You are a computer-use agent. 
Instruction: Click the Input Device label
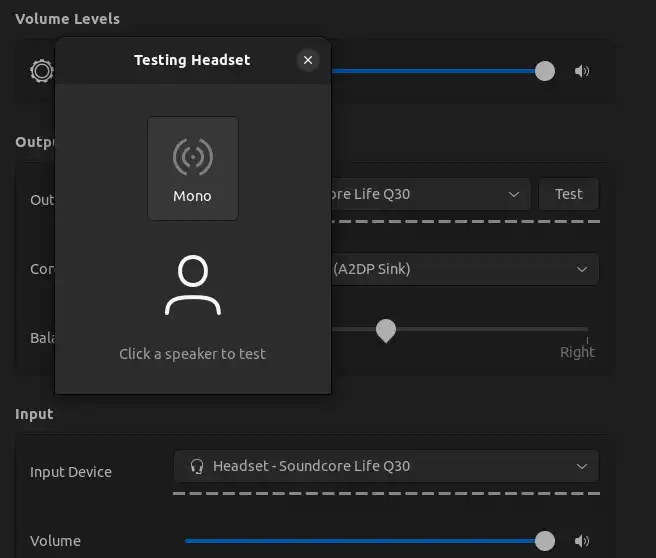(71, 472)
